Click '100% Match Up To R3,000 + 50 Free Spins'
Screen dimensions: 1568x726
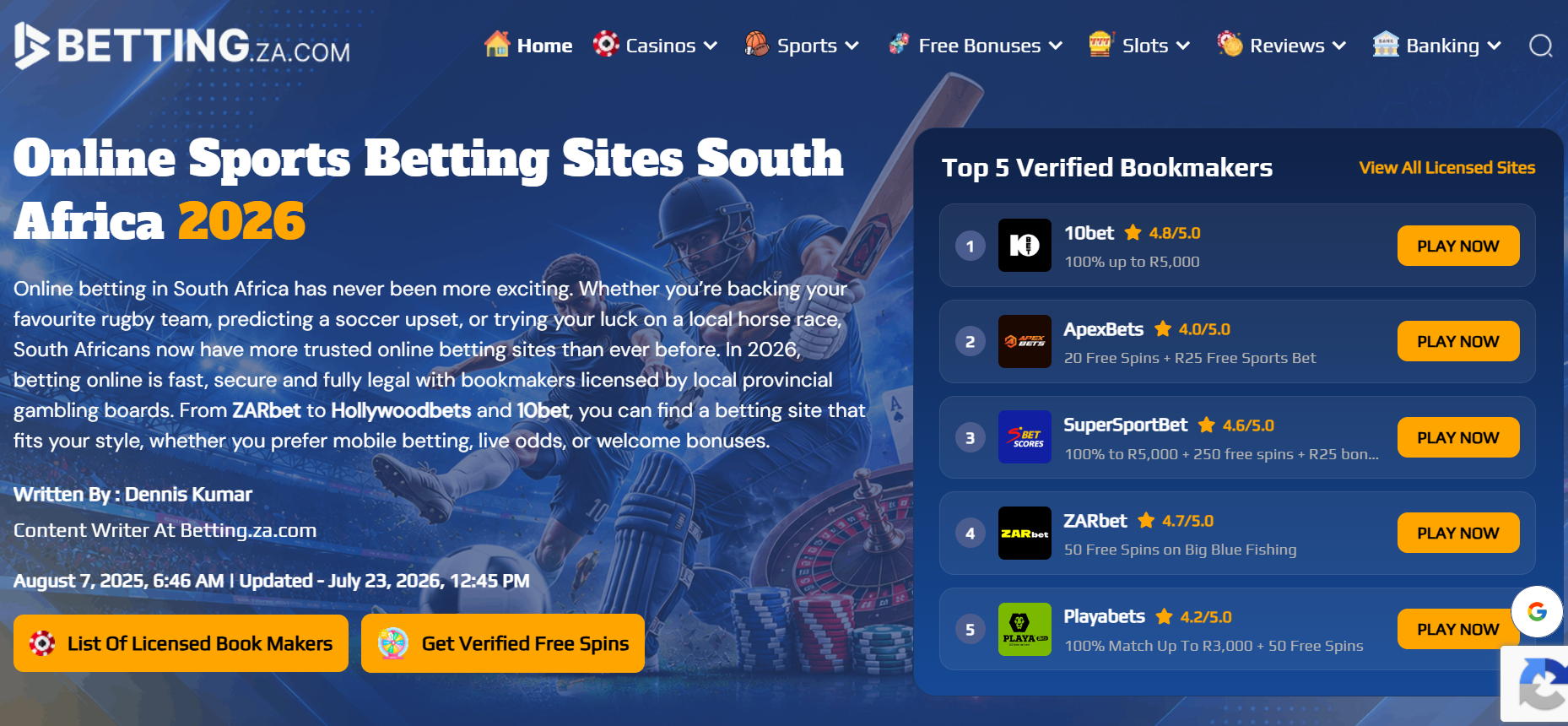1214,646
